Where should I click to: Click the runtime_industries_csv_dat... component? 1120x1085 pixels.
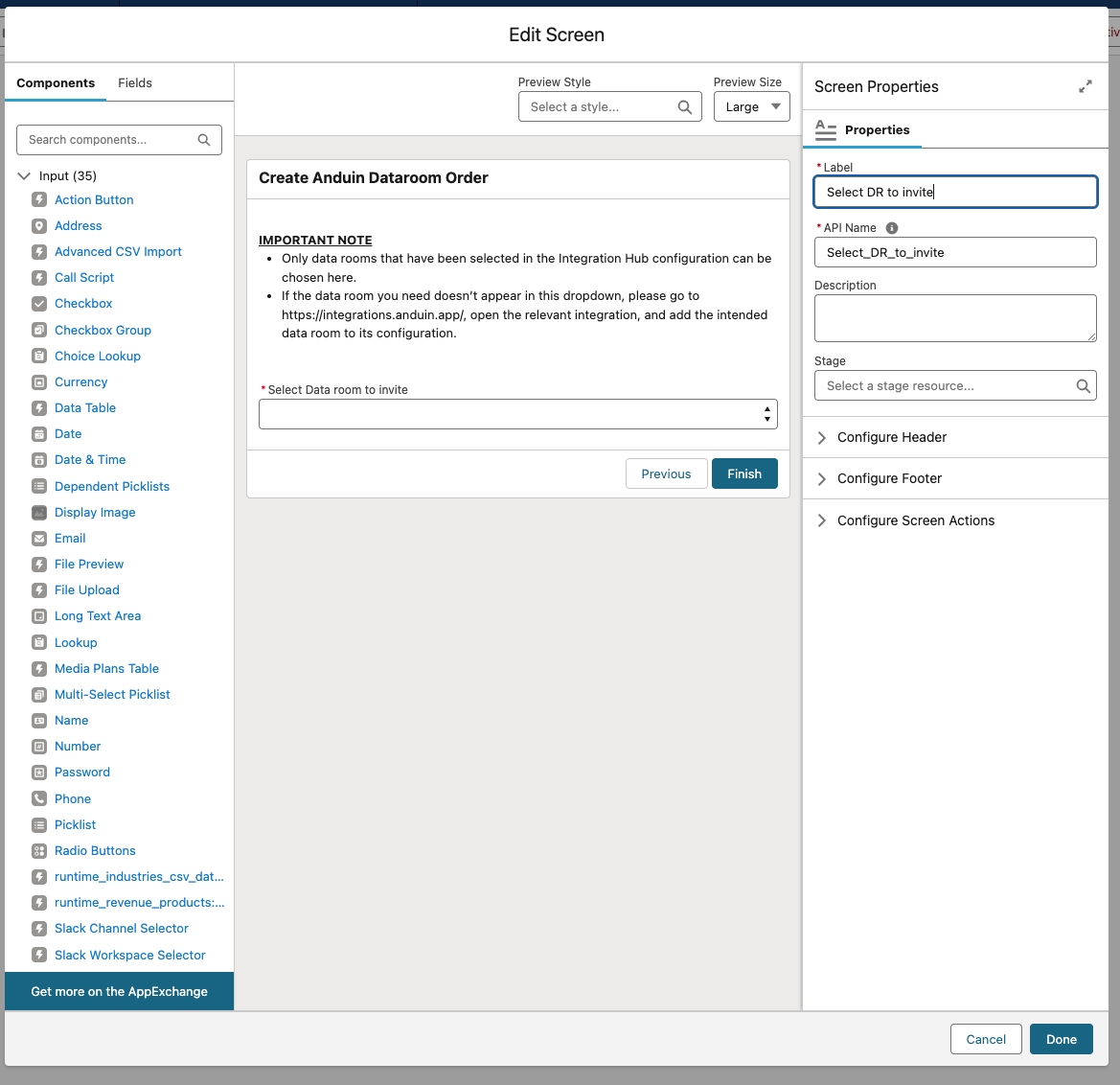point(139,876)
